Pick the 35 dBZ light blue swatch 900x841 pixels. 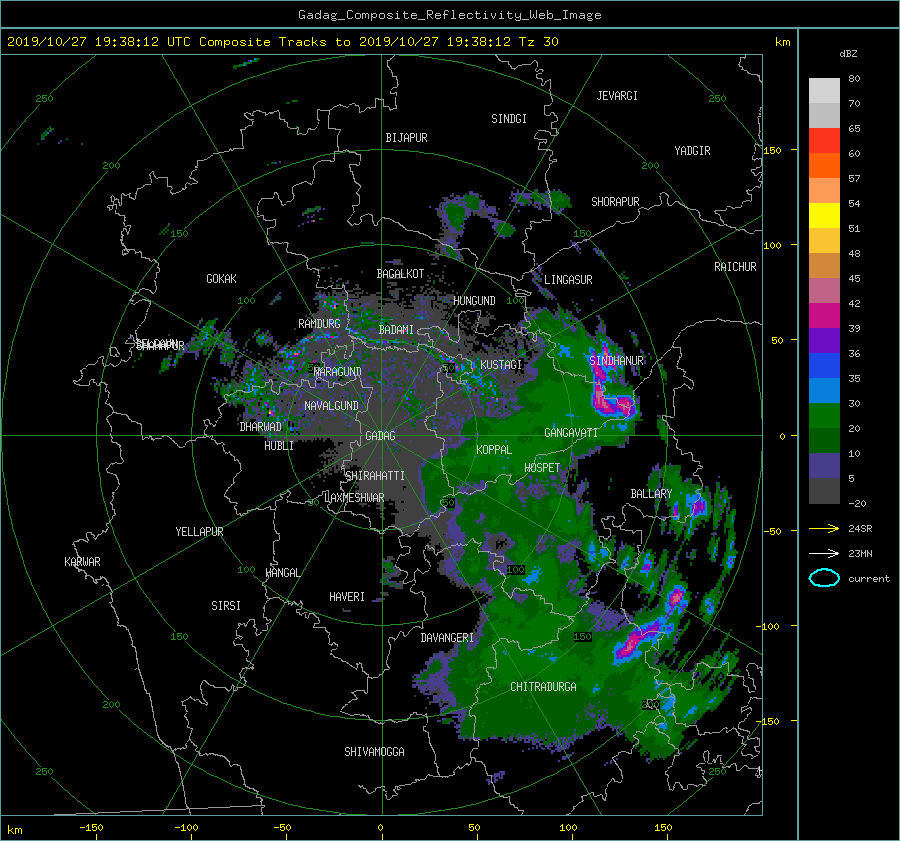824,390
